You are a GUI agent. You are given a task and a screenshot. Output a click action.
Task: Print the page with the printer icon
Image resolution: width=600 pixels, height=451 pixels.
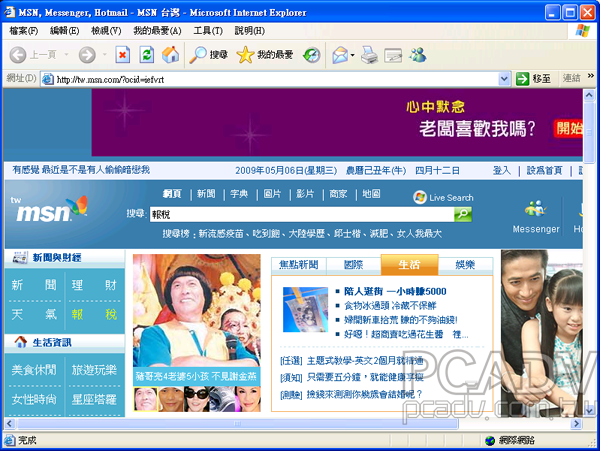(369, 55)
